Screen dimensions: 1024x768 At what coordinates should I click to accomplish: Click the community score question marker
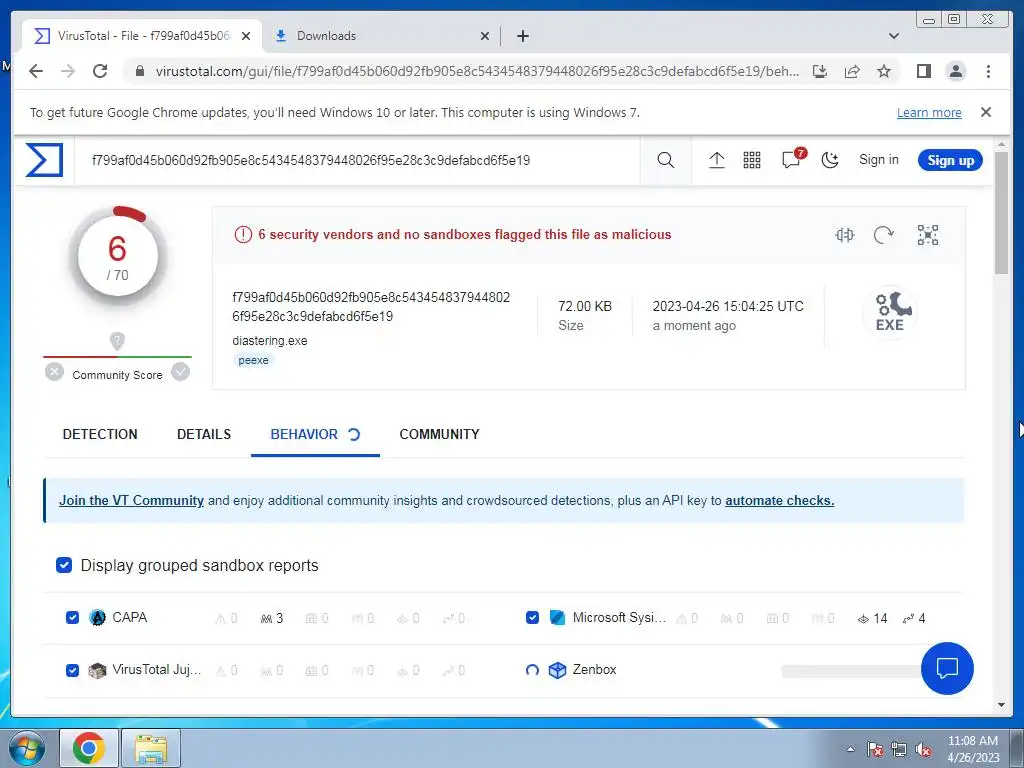point(117,340)
